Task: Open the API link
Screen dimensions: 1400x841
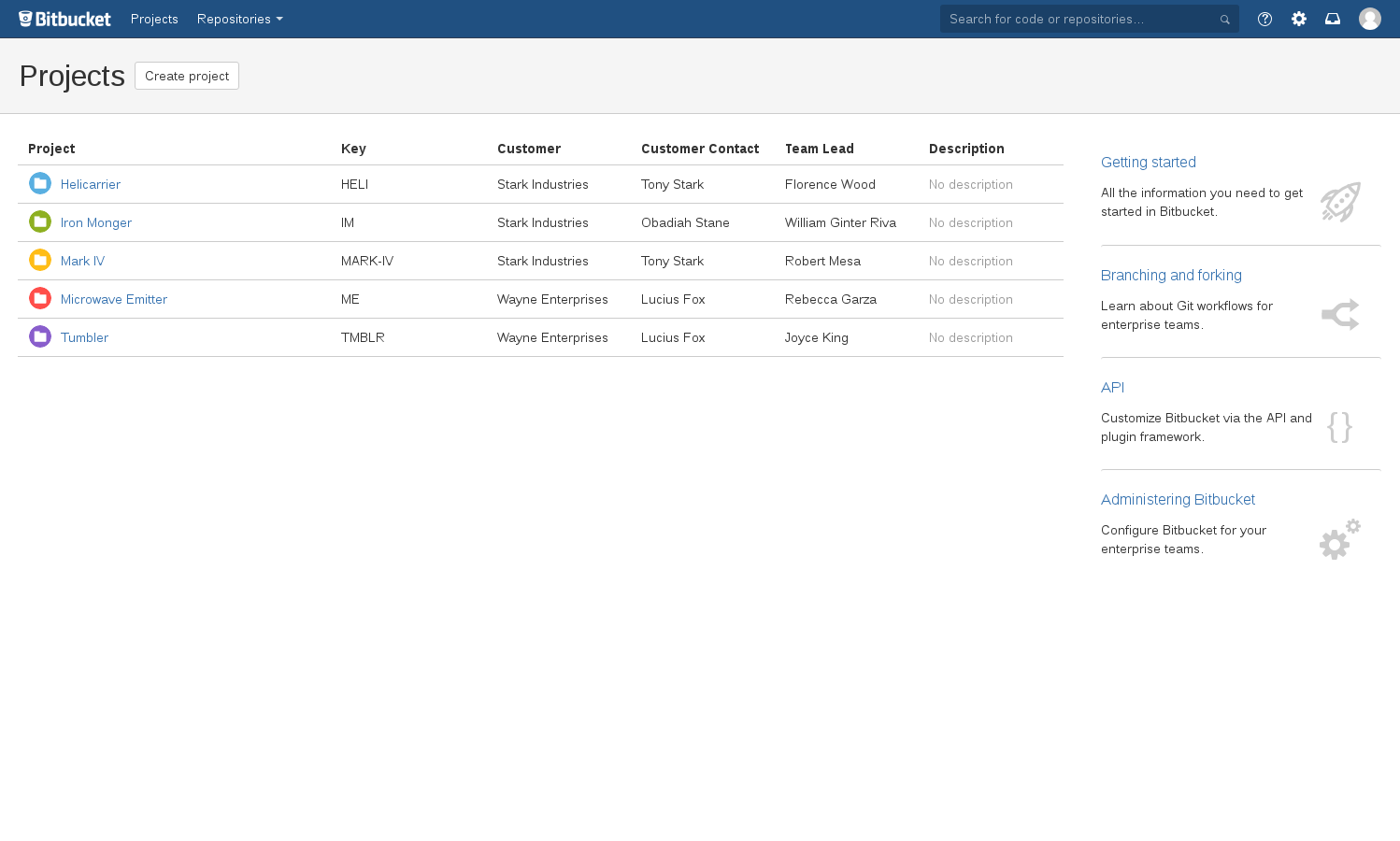Action: tap(1112, 387)
